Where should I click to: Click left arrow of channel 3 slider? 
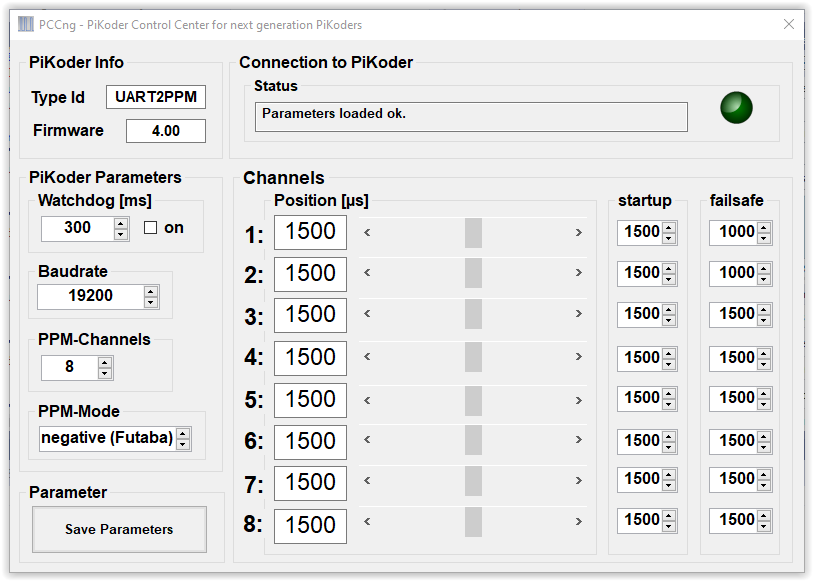[367, 314]
